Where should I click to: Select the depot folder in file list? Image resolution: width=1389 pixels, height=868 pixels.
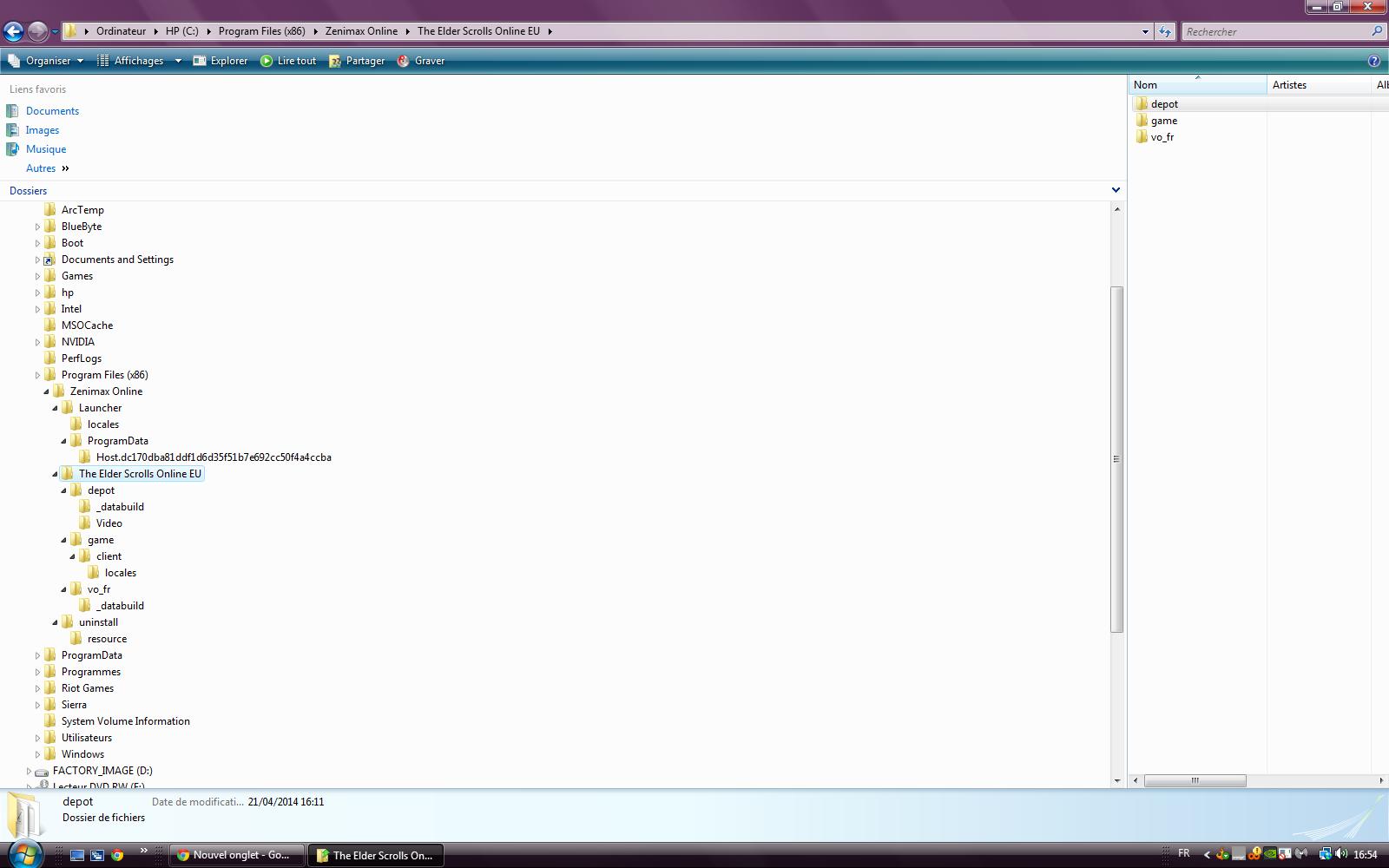1164,104
